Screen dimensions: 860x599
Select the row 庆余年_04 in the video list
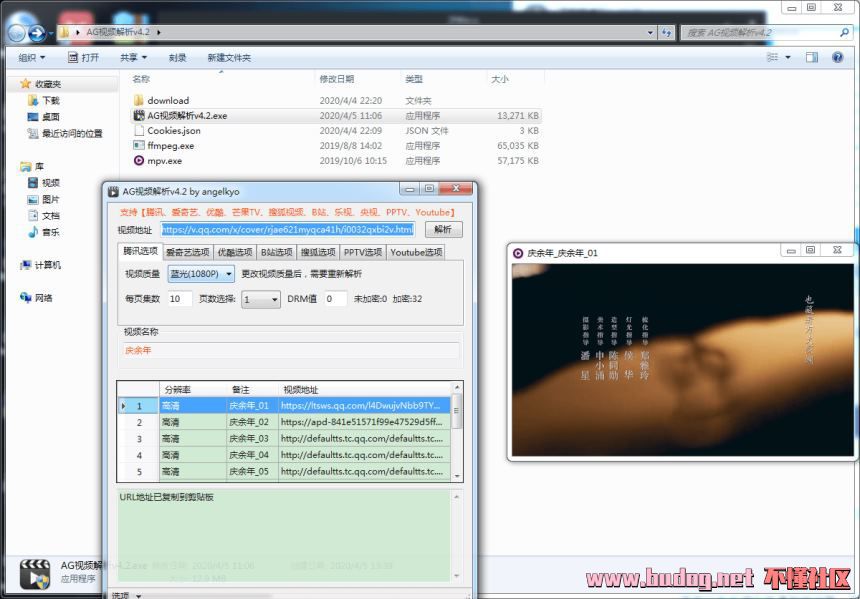(x=284, y=455)
